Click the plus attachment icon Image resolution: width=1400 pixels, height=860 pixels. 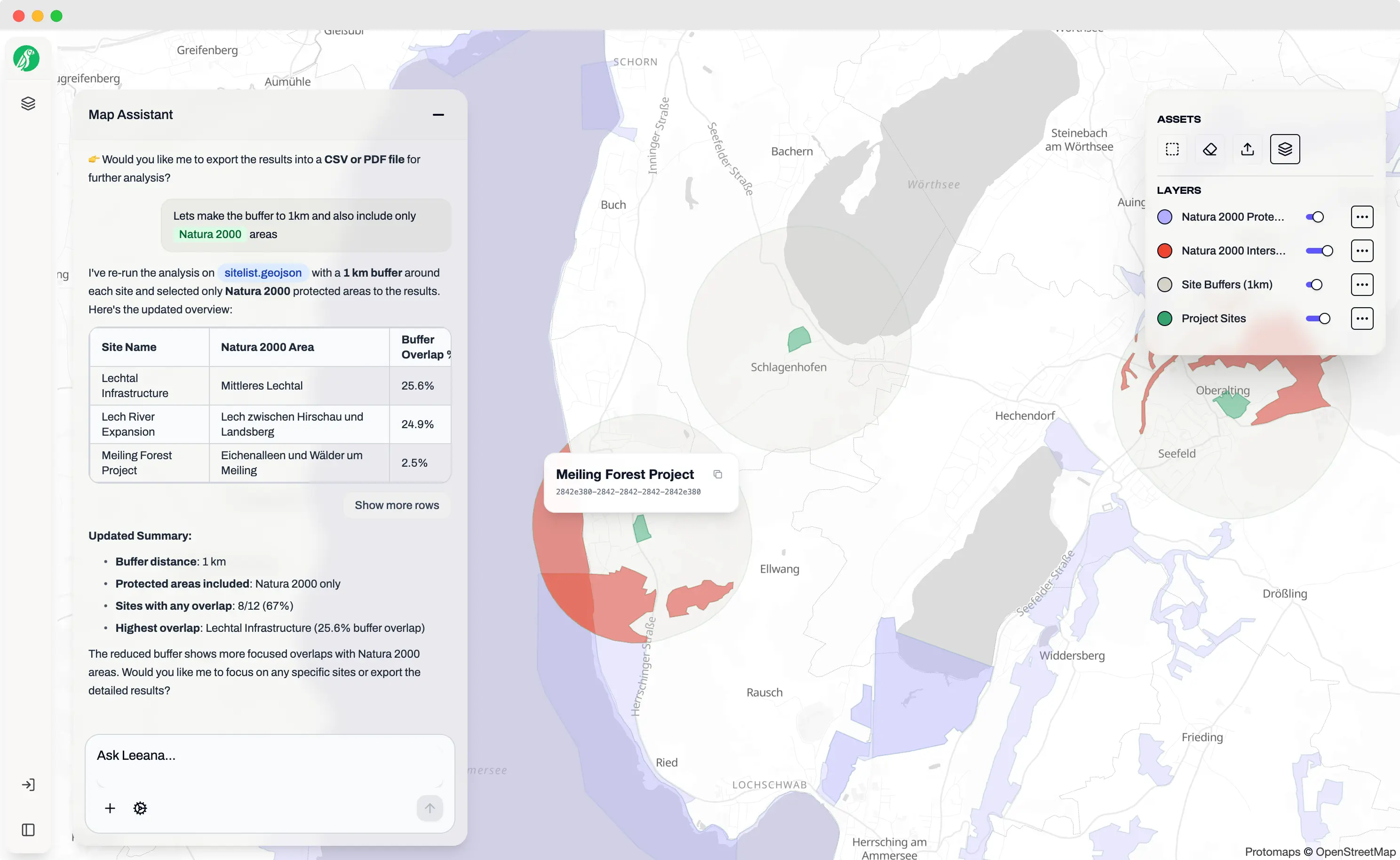pos(110,808)
